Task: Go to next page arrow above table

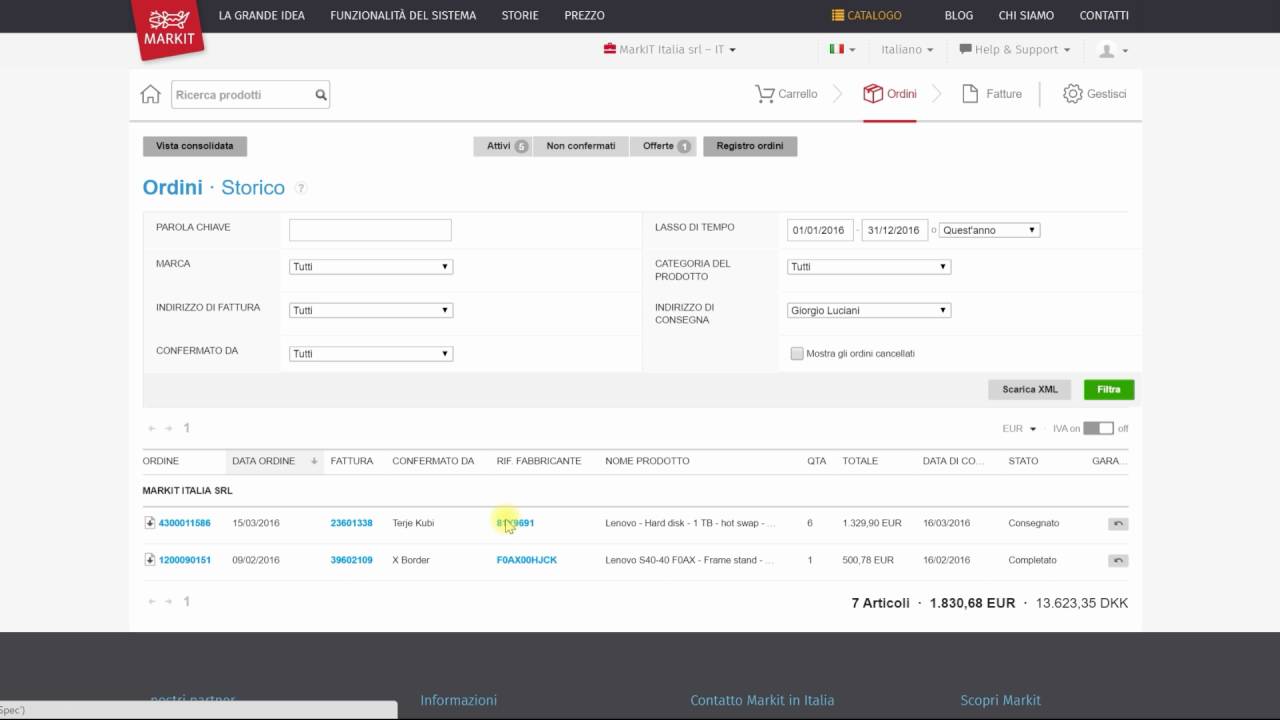Action: tap(169, 428)
